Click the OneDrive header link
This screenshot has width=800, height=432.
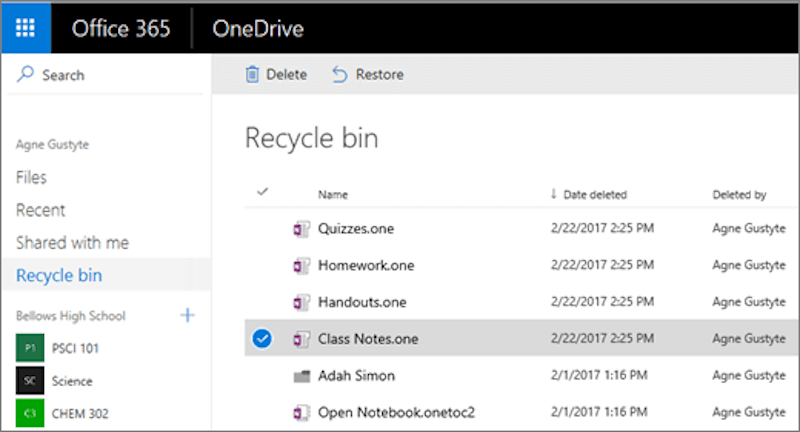coord(258,29)
